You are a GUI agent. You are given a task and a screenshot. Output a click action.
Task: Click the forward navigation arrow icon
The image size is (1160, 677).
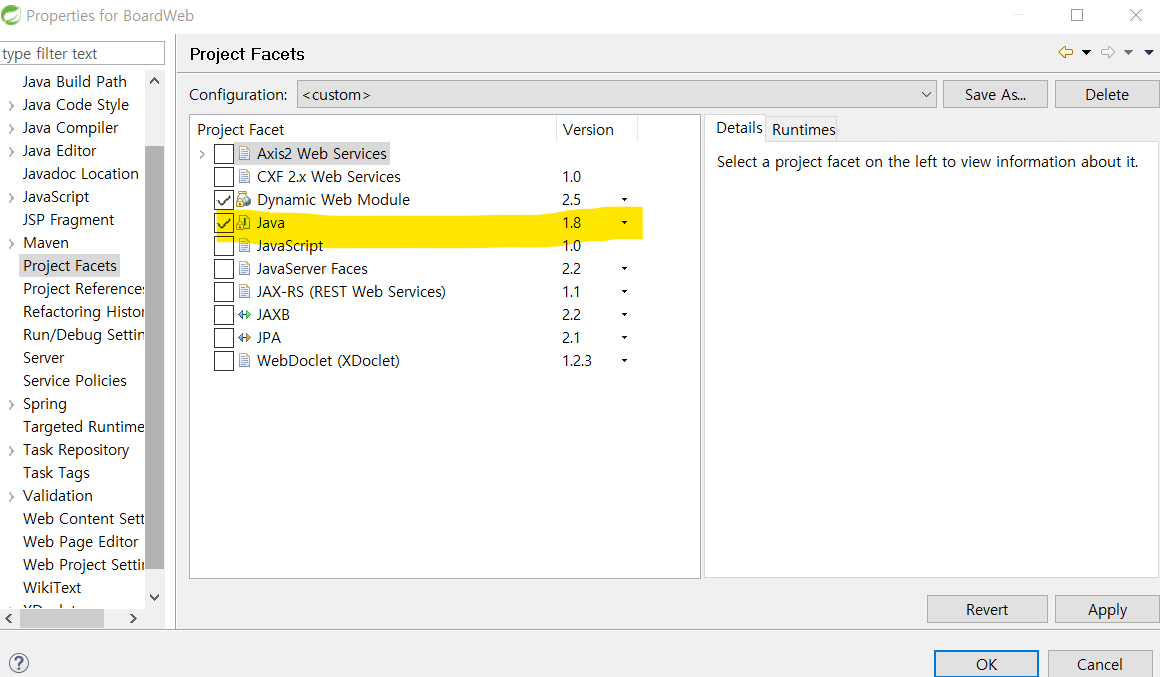point(1107,52)
